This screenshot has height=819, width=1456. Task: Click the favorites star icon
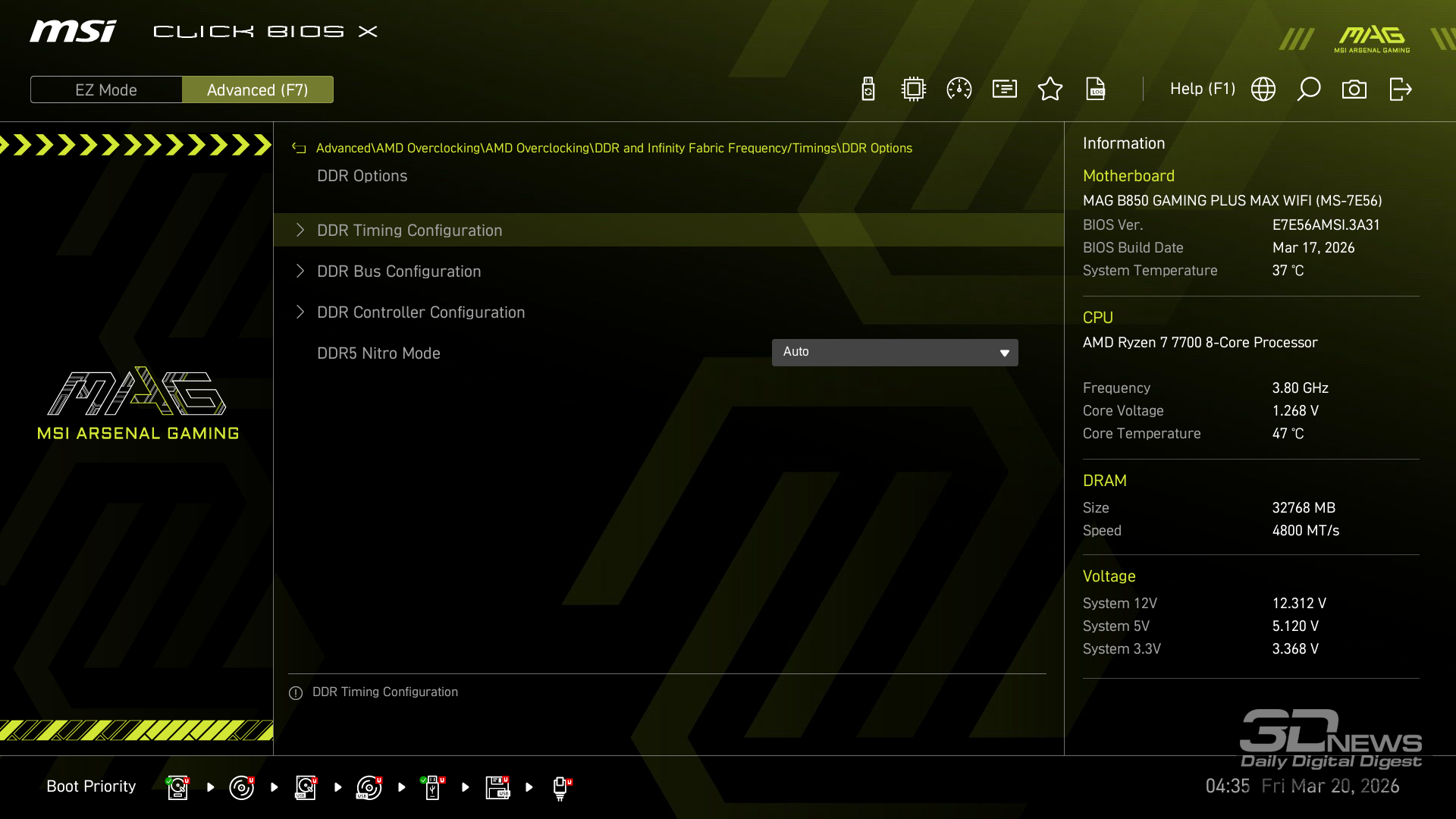(x=1050, y=89)
